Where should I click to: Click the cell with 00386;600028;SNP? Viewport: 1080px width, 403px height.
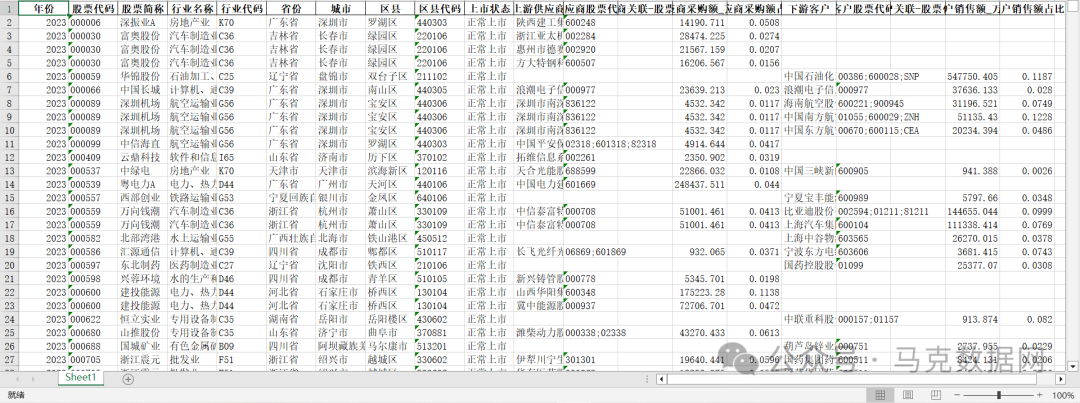863,76
